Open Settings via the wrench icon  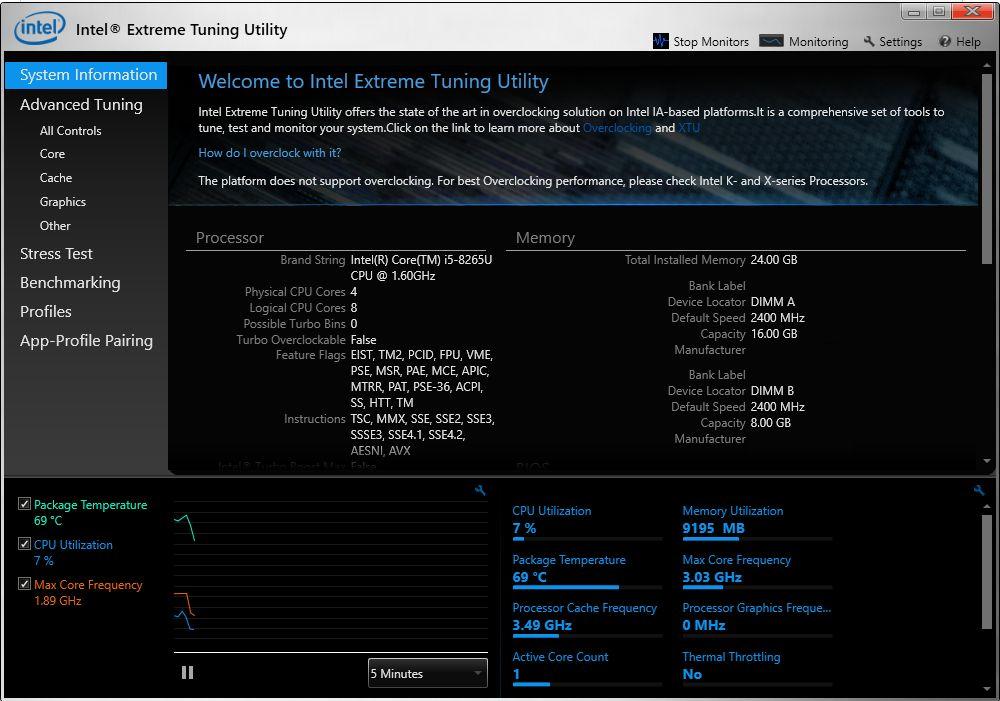869,41
